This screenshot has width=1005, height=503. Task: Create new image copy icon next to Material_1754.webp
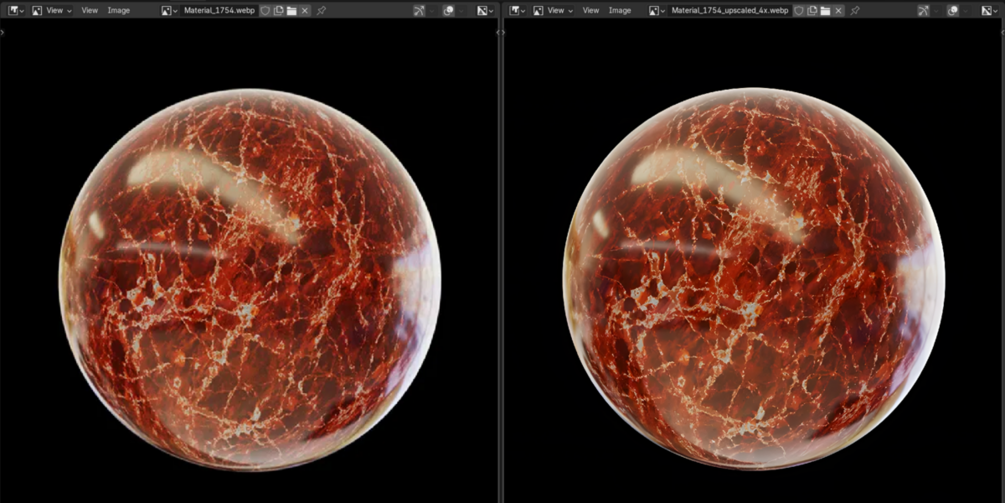pos(279,10)
